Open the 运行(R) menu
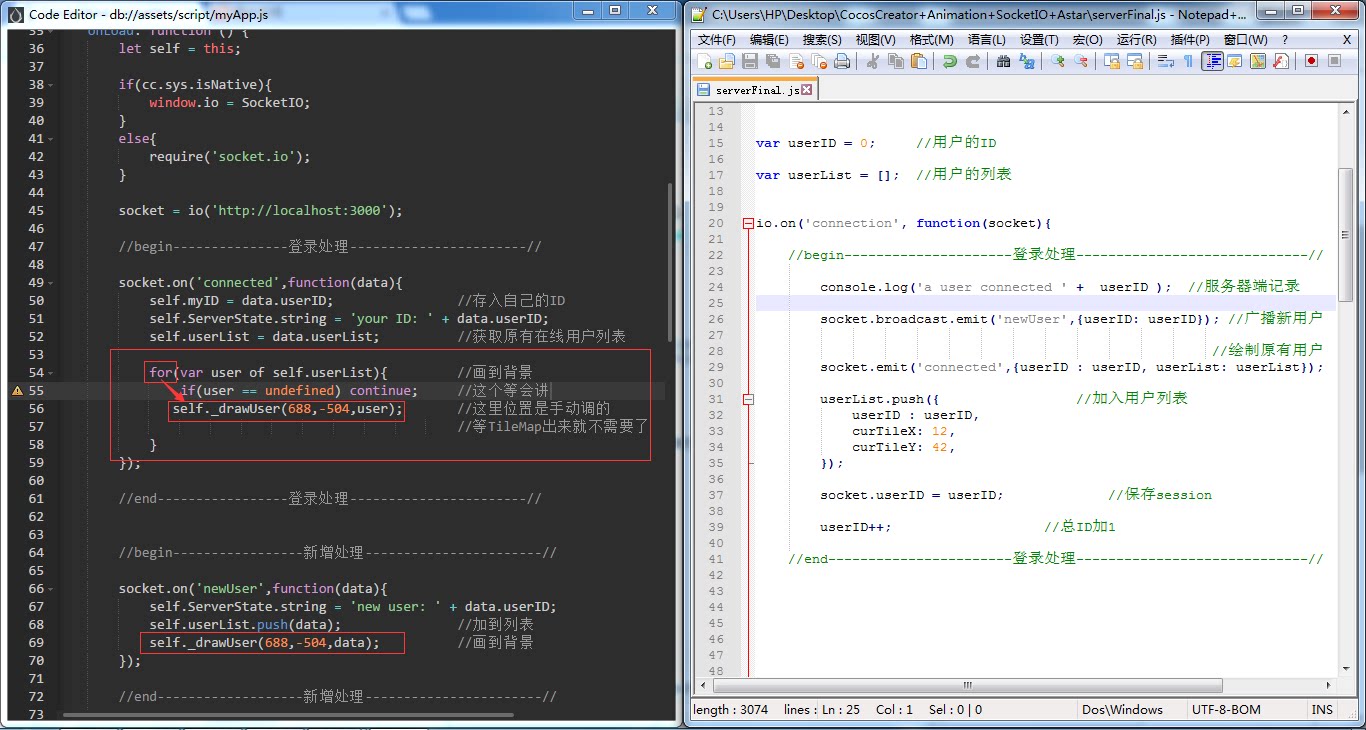This screenshot has width=1366, height=730. [1136, 39]
